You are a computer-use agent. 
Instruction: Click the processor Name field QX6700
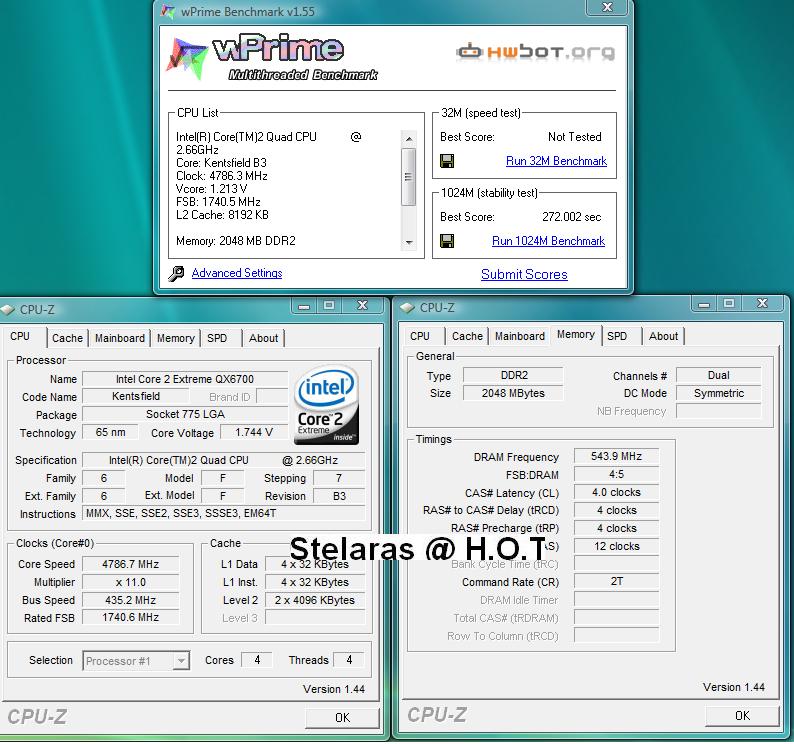(x=185, y=379)
